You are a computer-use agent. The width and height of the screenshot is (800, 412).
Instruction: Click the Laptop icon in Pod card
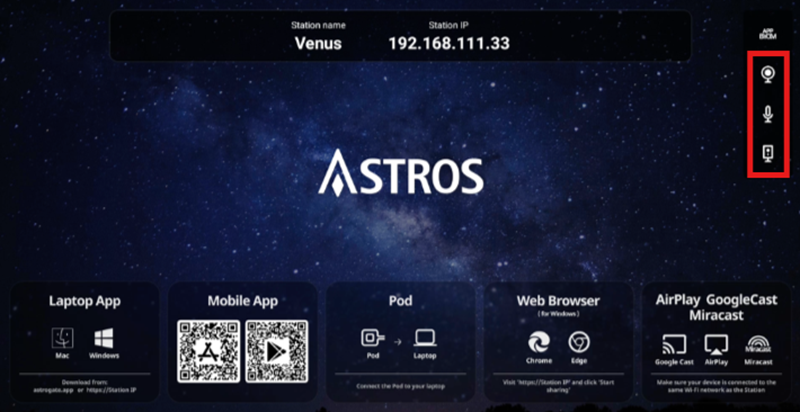click(427, 340)
